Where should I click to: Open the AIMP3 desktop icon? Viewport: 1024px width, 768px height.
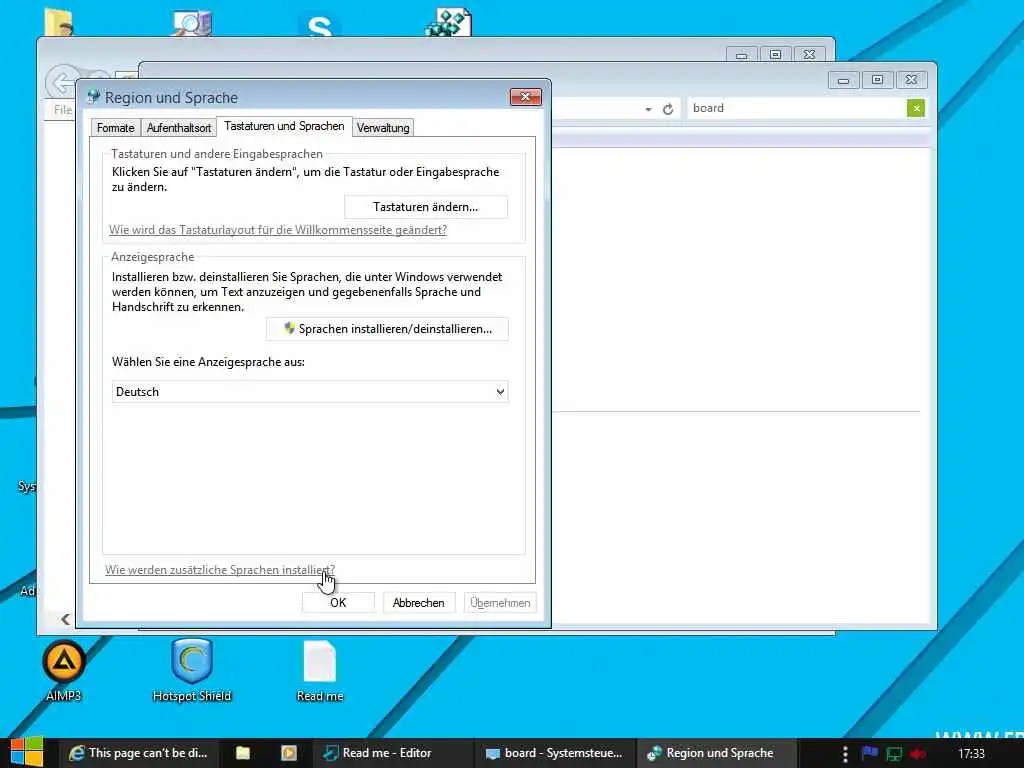[x=63, y=670]
